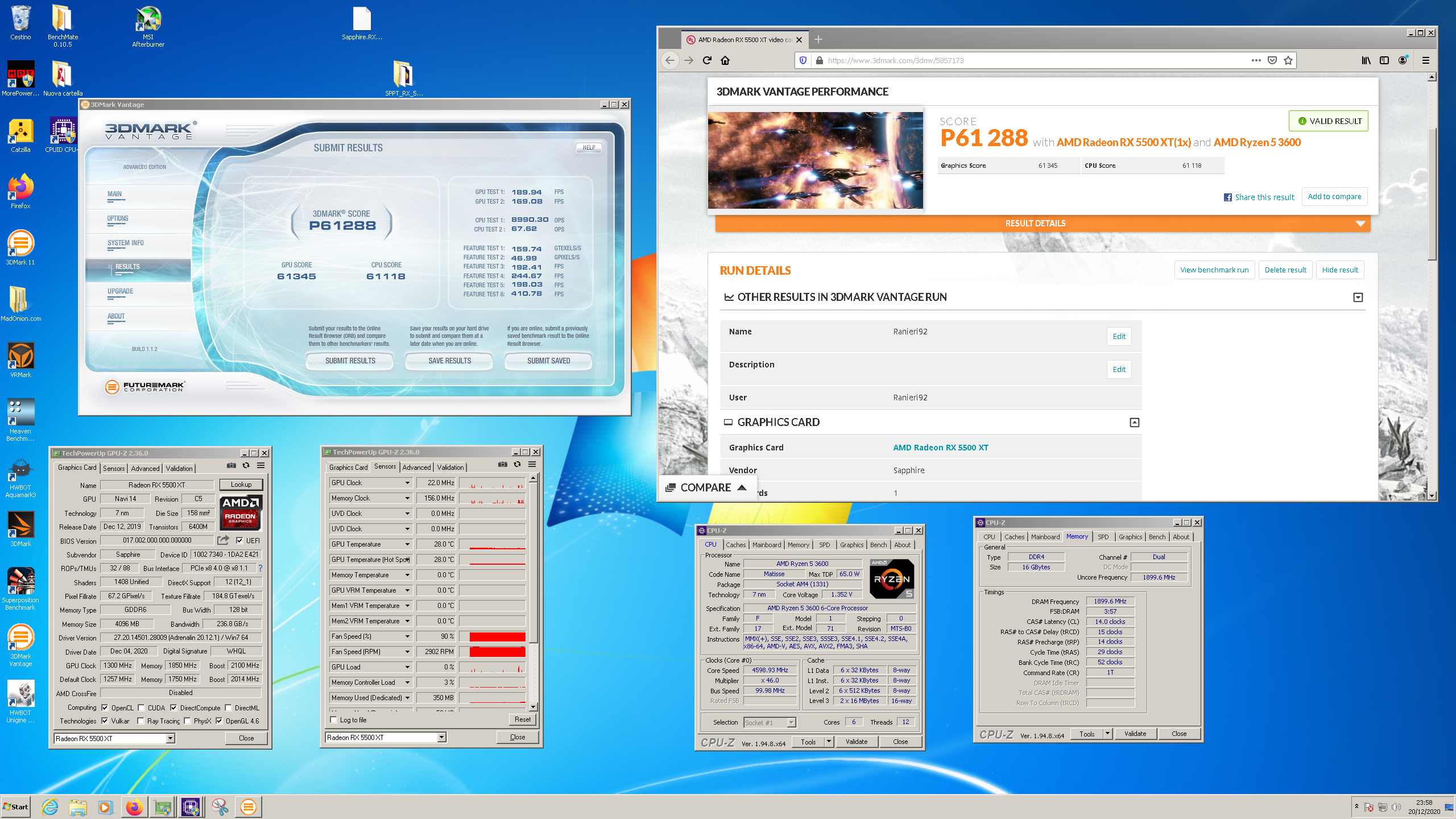Open the Firefox library icon

1366,60
